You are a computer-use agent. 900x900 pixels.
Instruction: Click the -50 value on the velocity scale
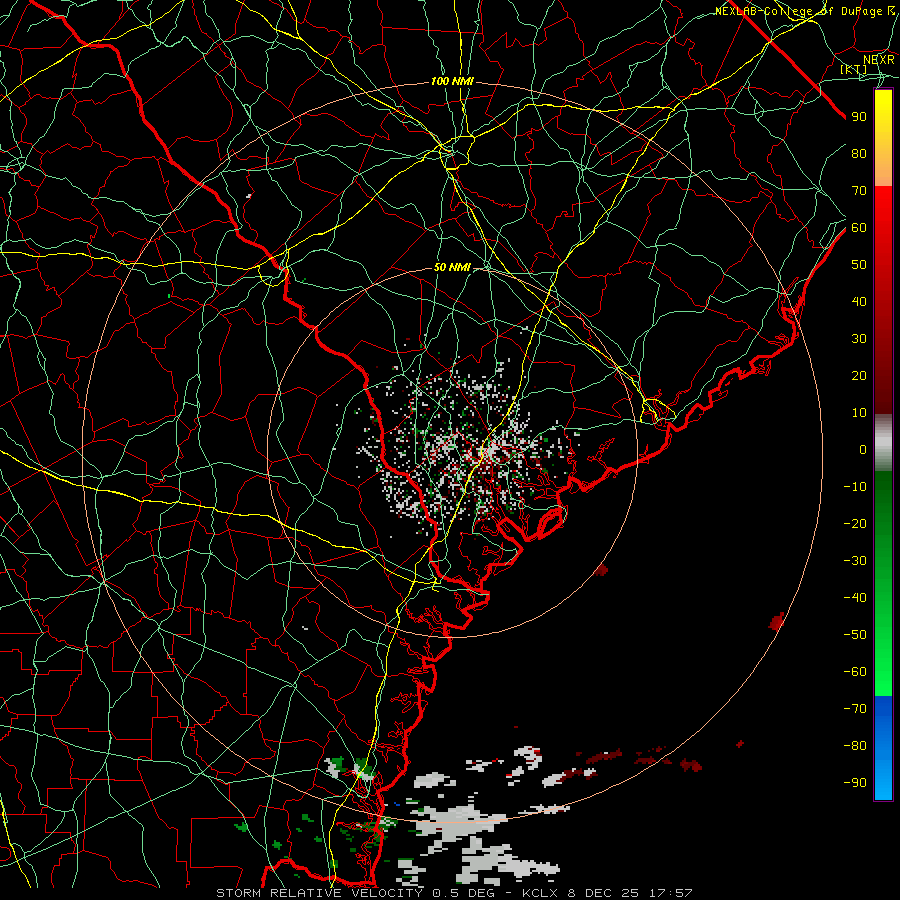coord(855,634)
